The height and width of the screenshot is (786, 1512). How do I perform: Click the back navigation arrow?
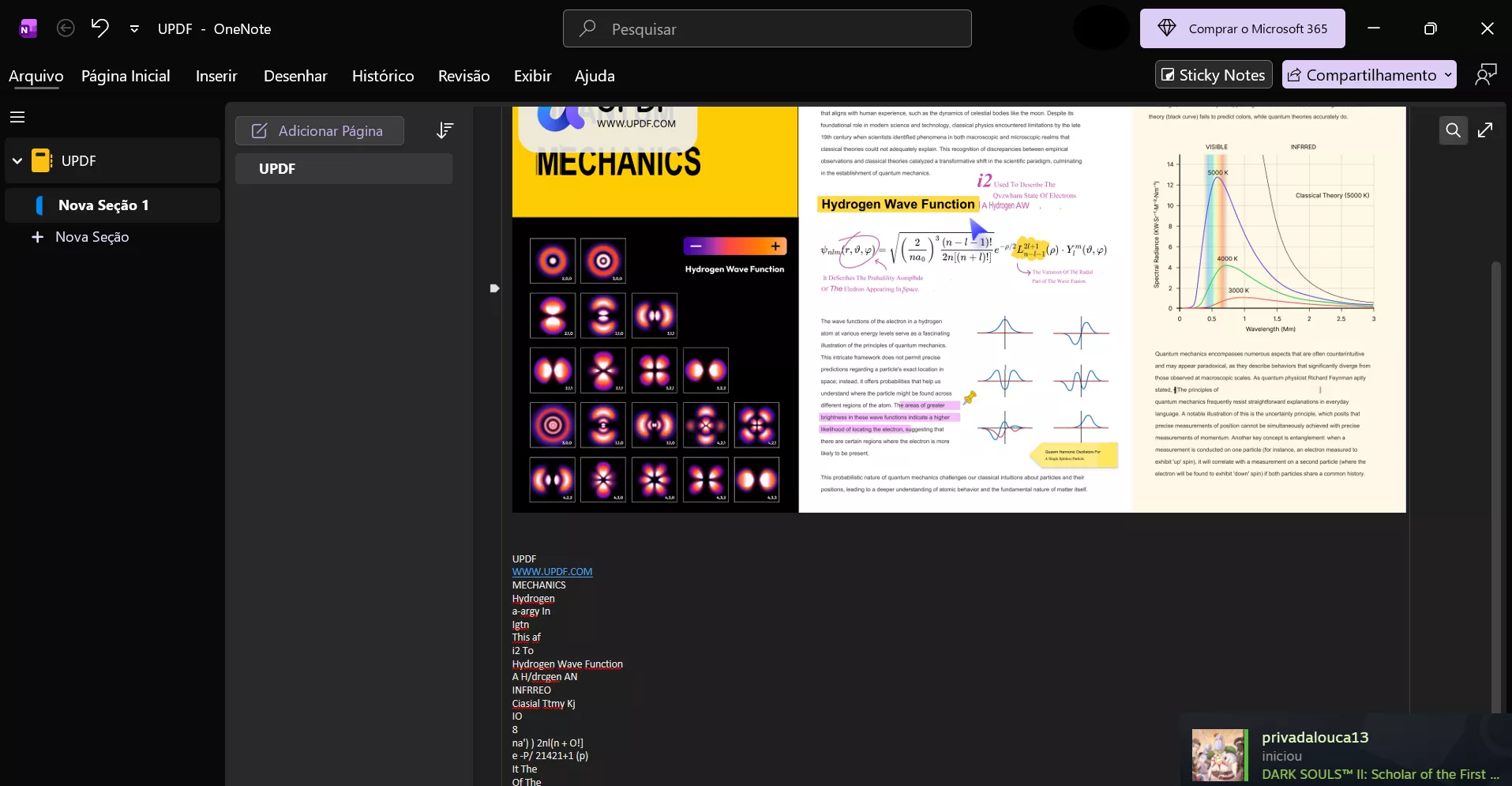point(66,28)
